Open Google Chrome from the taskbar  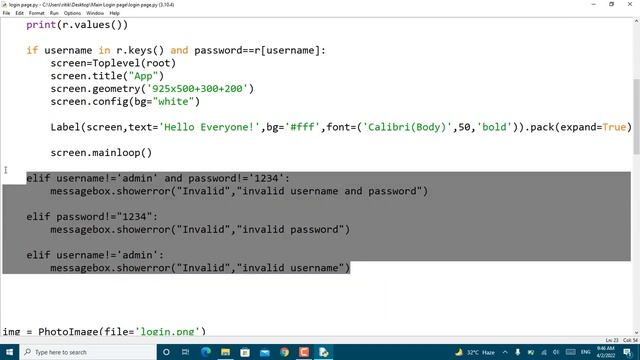284,352
